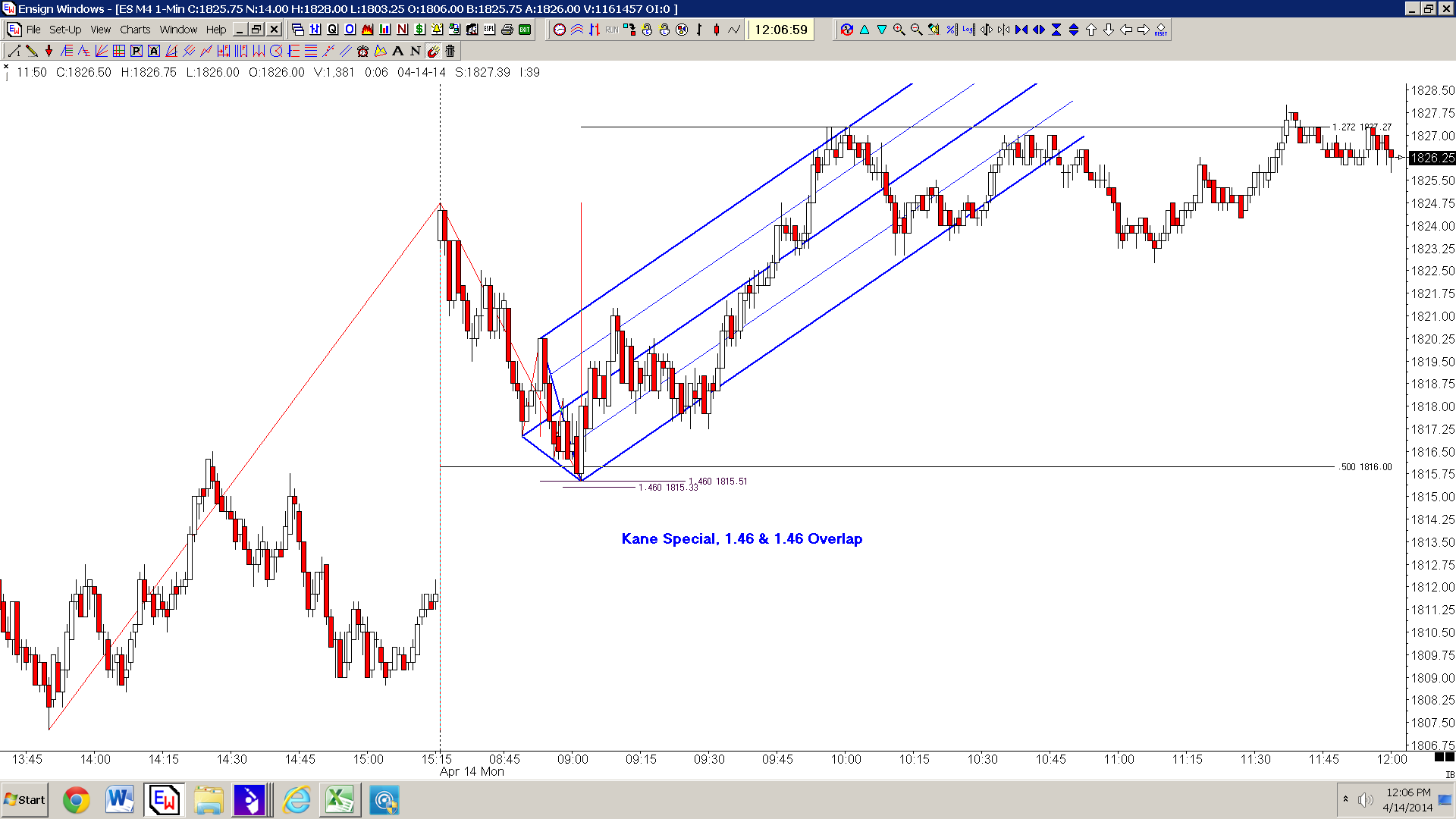Screen dimensions: 1456x819
Task: Switch to line chart style
Action: point(734,30)
